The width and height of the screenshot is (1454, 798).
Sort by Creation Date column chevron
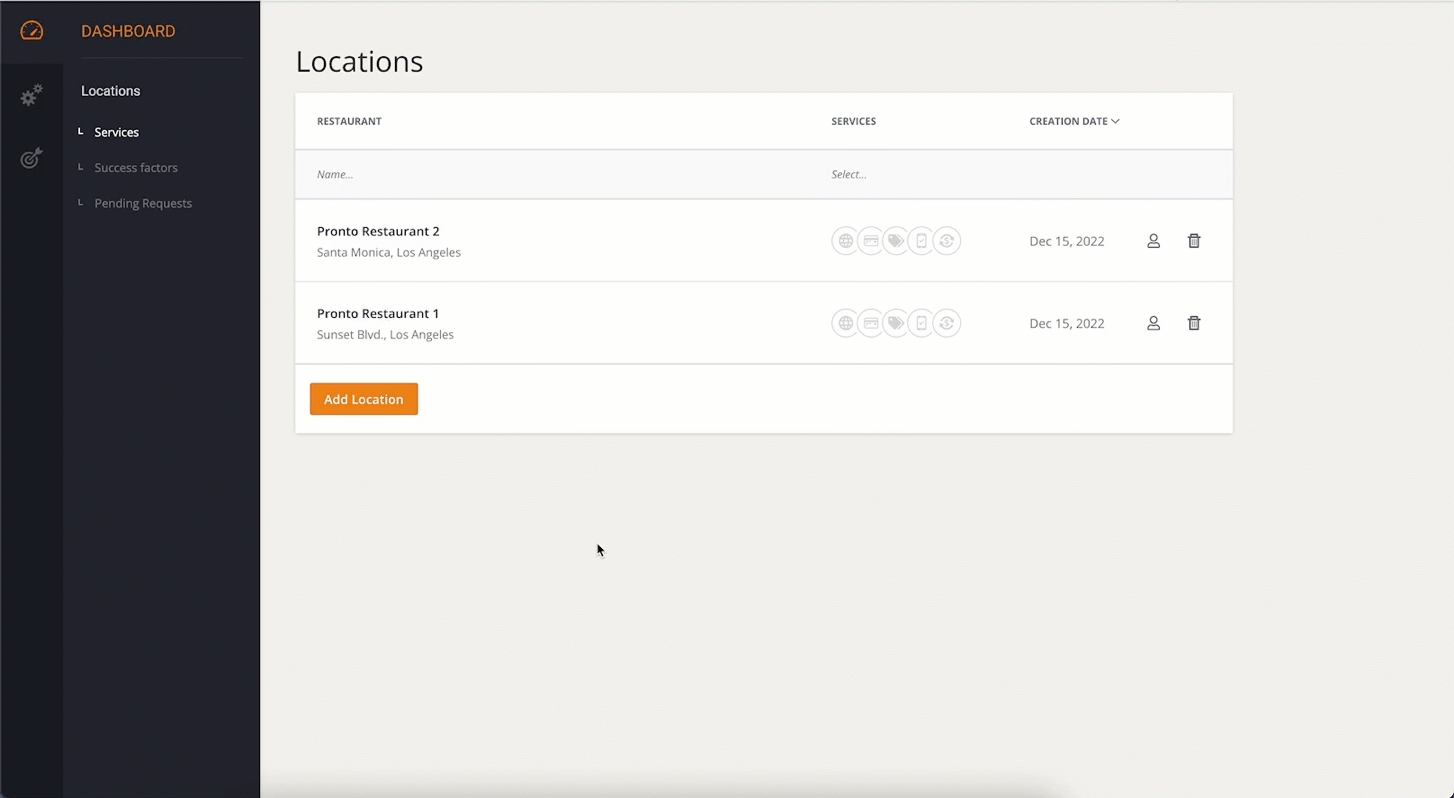point(1115,121)
